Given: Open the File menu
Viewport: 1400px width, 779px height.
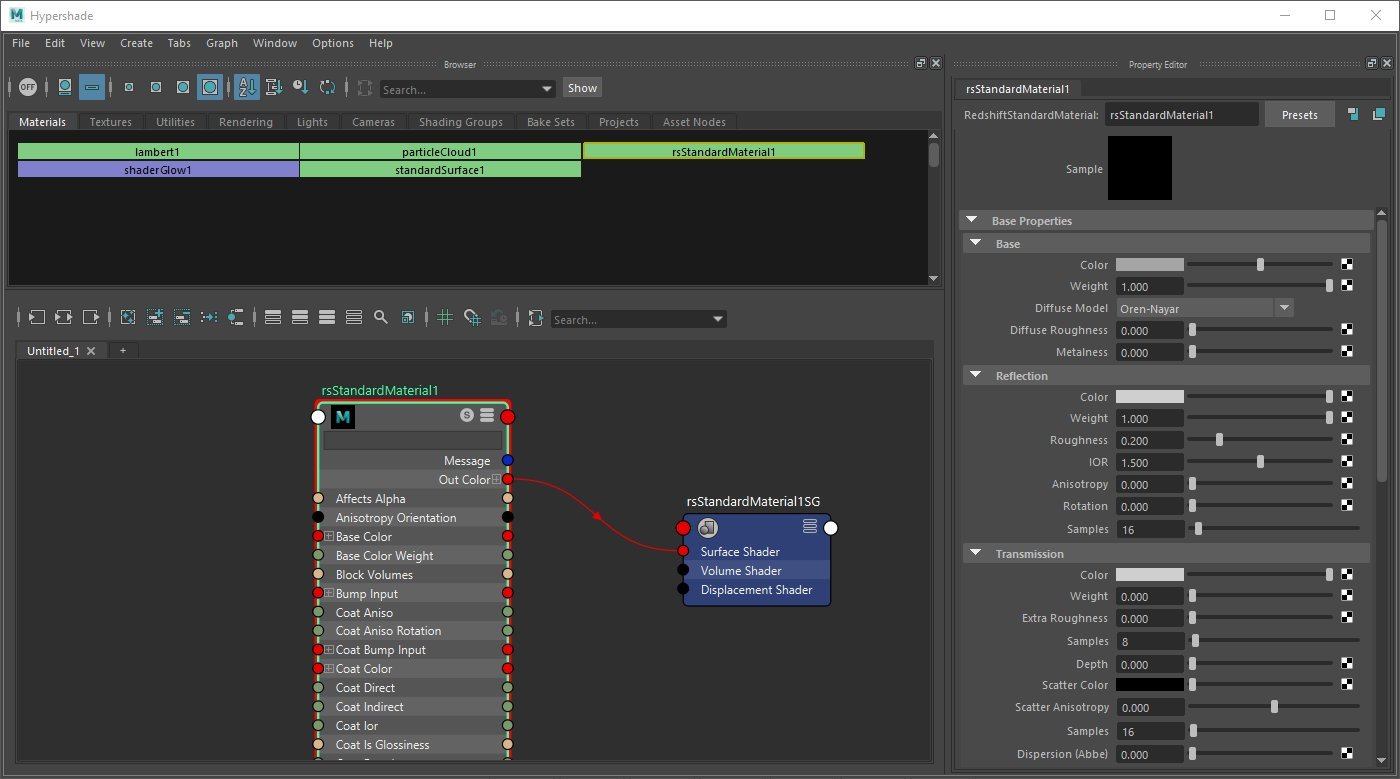Looking at the screenshot, I should click(x=21, y=43).
